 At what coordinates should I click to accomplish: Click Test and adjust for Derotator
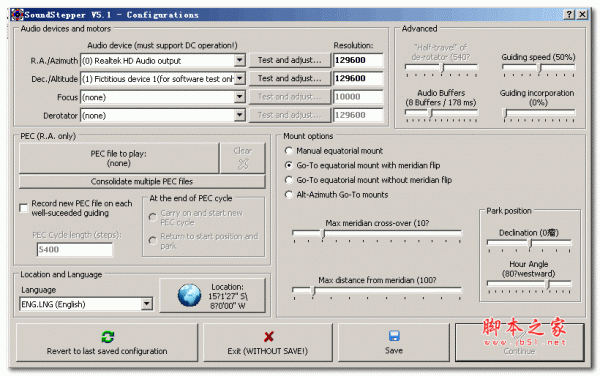[290, 115]
